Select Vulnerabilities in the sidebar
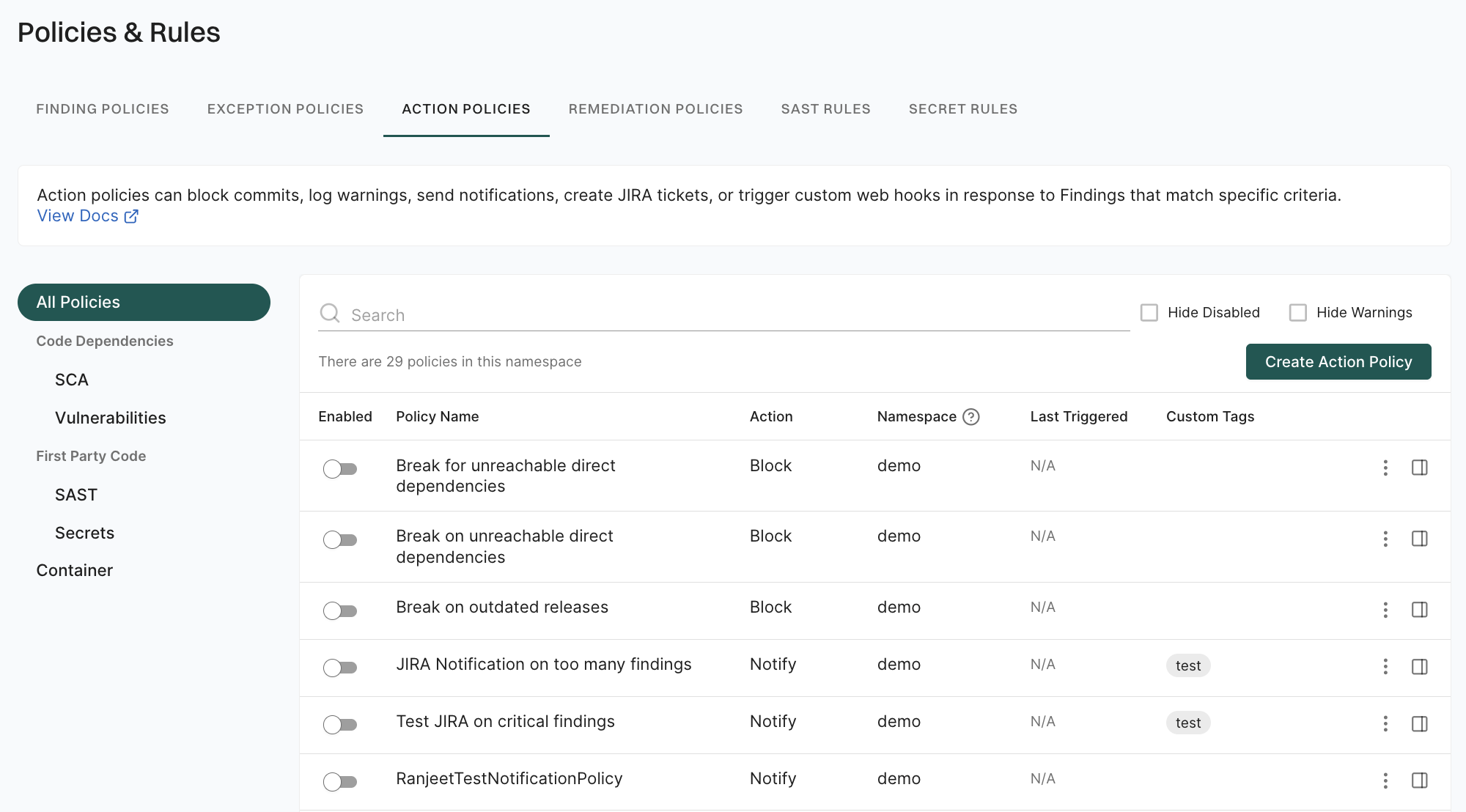The image size is (1466, 812). pos(111,418)
